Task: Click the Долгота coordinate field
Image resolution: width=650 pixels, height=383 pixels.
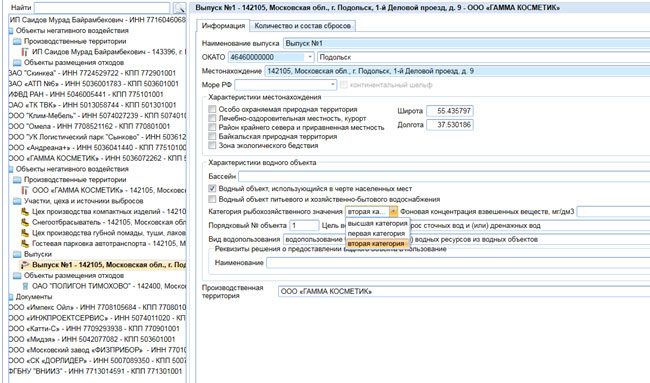Action: click(x=449, y=125)
